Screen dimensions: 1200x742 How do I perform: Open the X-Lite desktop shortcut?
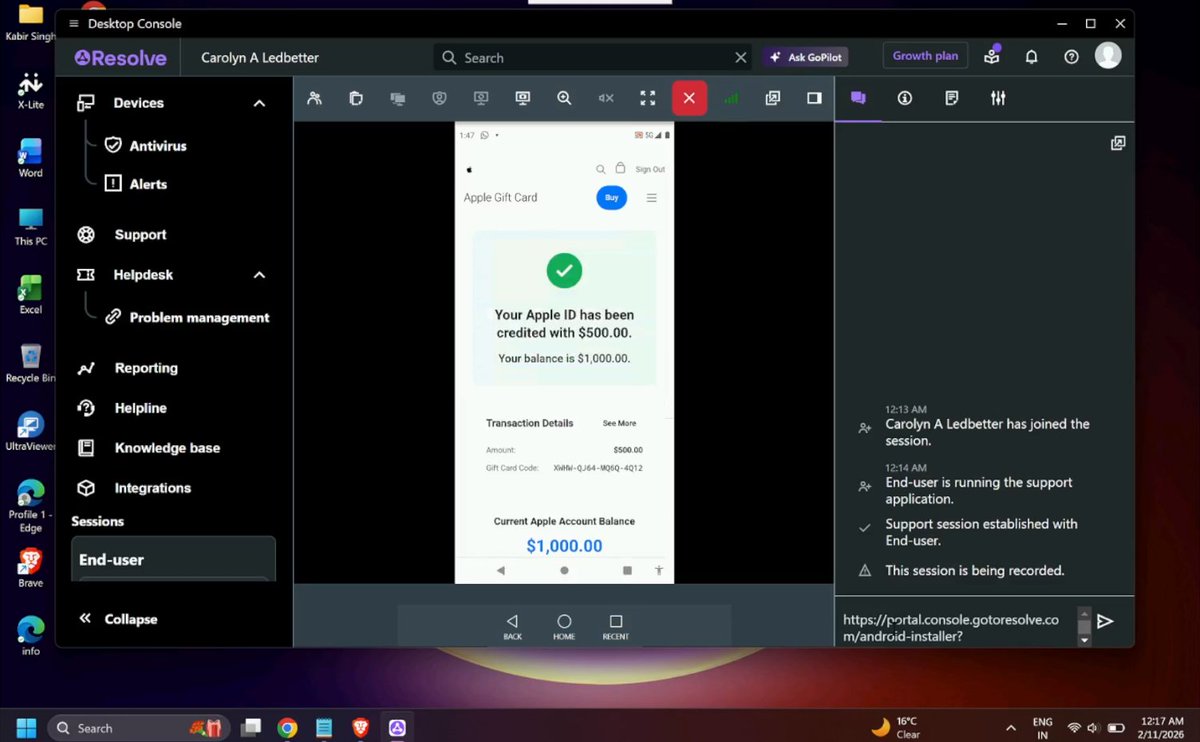click(x=30, y=90)
